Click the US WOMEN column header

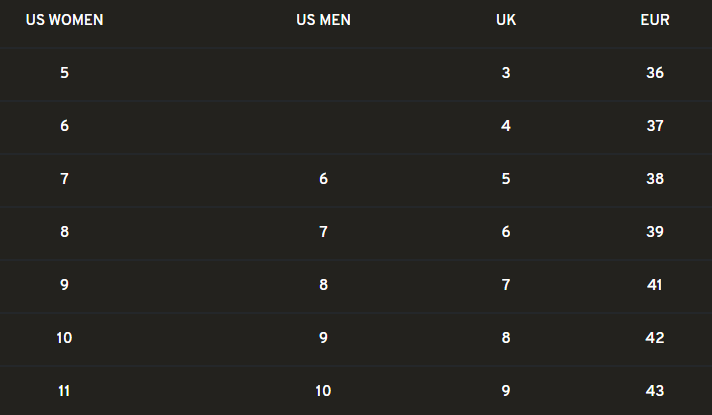[x=64, y=20]
